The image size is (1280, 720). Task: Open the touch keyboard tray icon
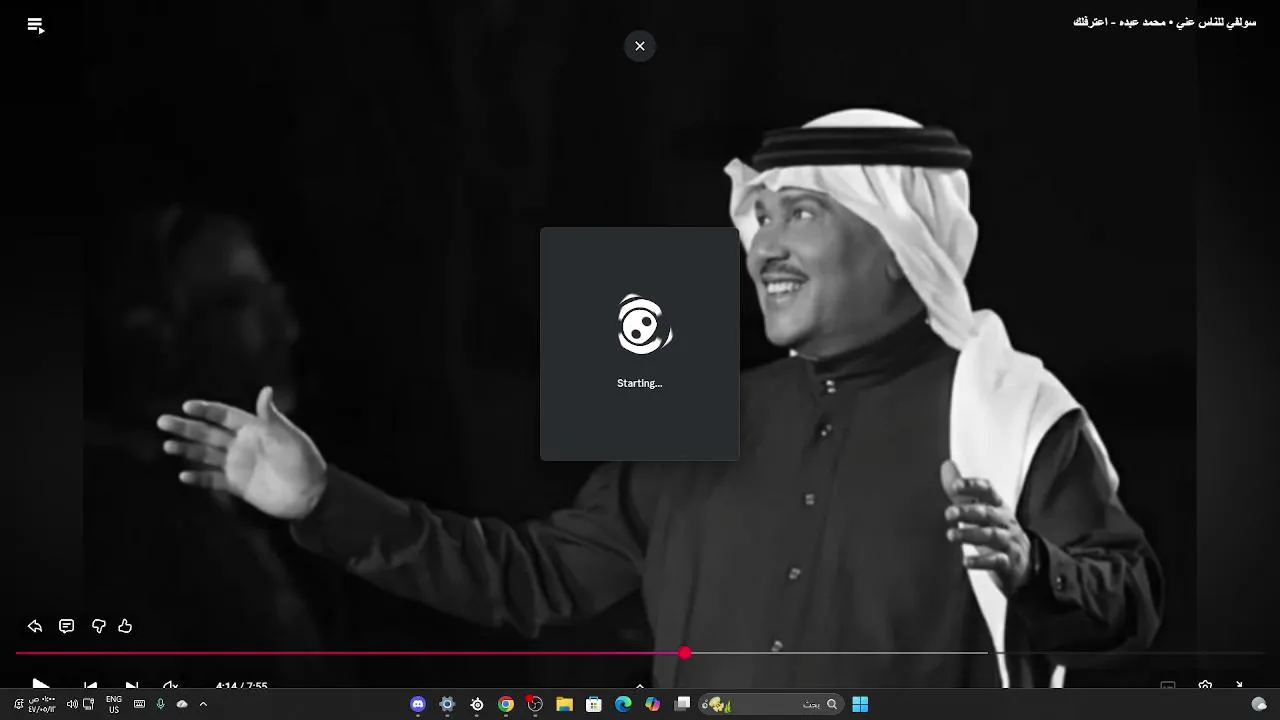click(x=139, y=704)
